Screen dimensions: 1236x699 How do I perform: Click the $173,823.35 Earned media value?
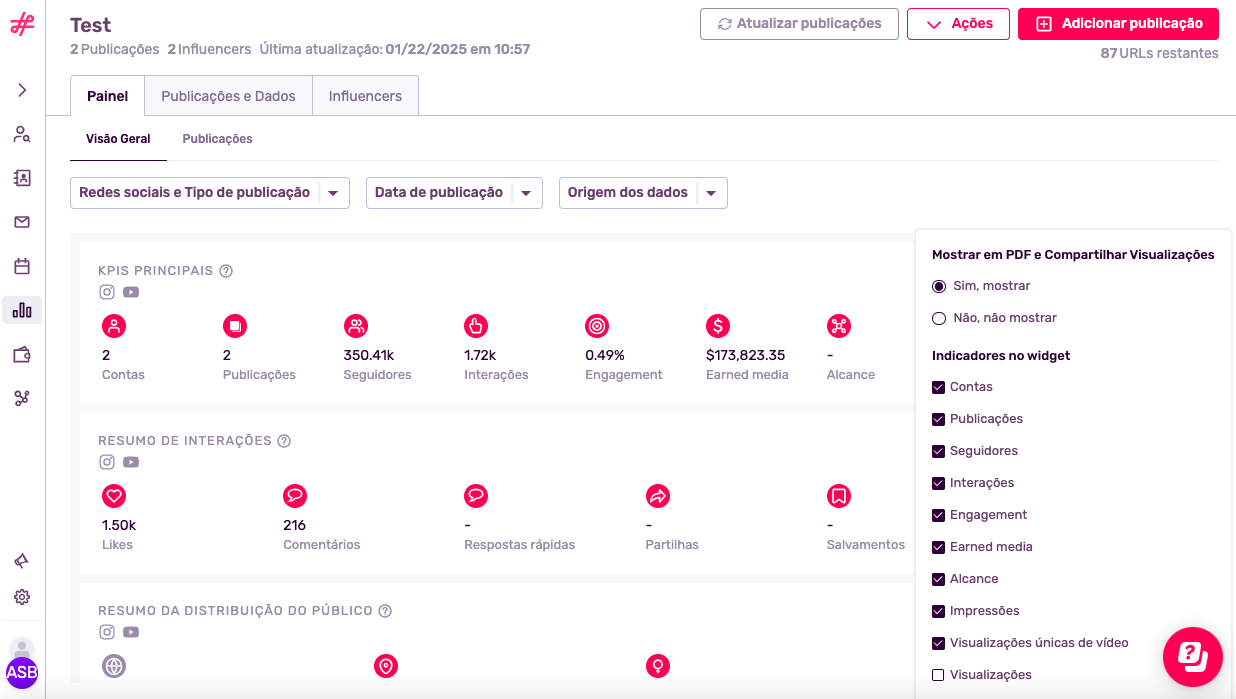tap(745, 355)
